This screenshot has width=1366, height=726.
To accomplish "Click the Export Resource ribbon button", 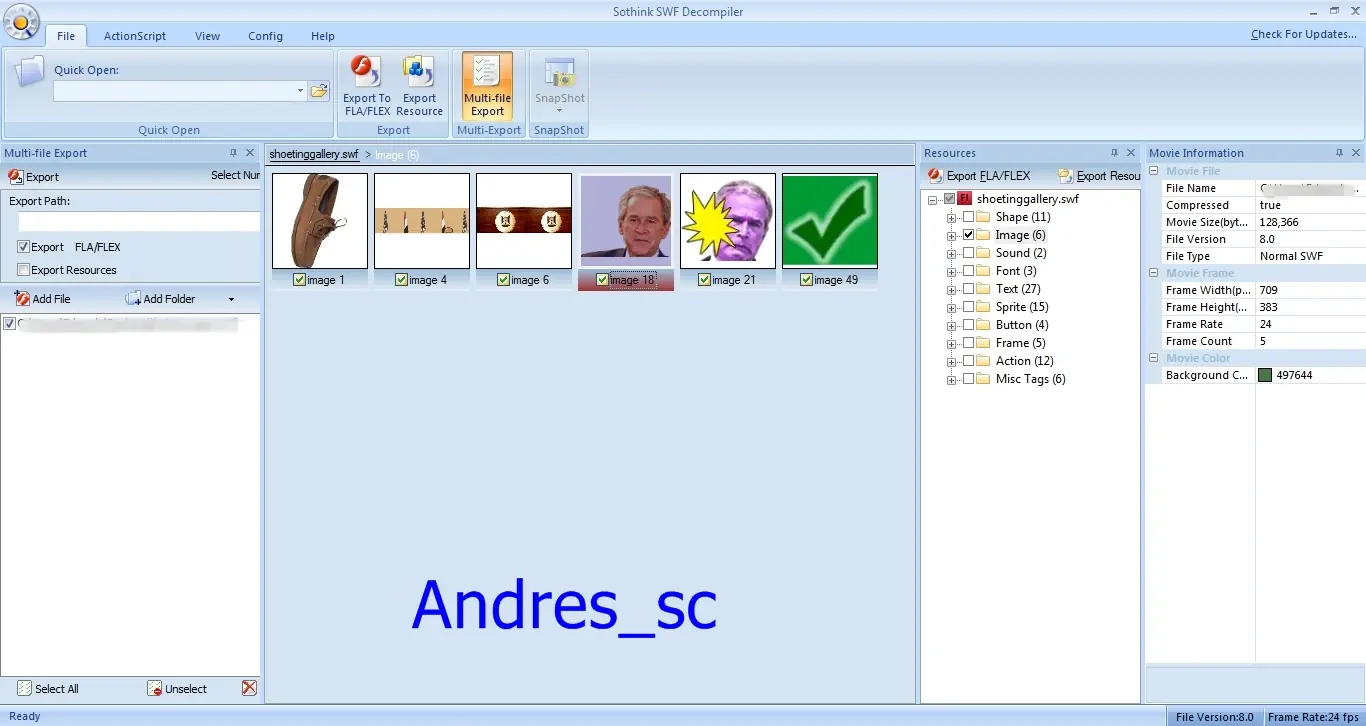I will pyautogui.click(x=419, y=86).
